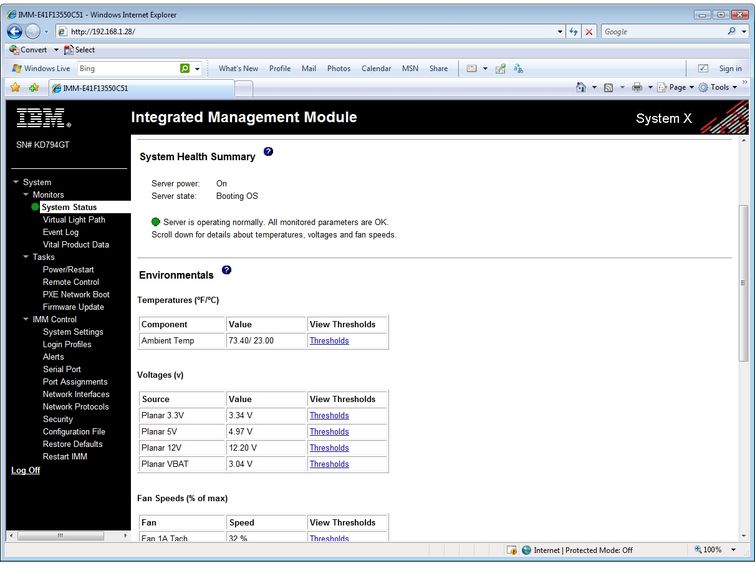755x566 pixels.
Task: Open the Tools dropdown menu
Action: (x=719, y=88)
